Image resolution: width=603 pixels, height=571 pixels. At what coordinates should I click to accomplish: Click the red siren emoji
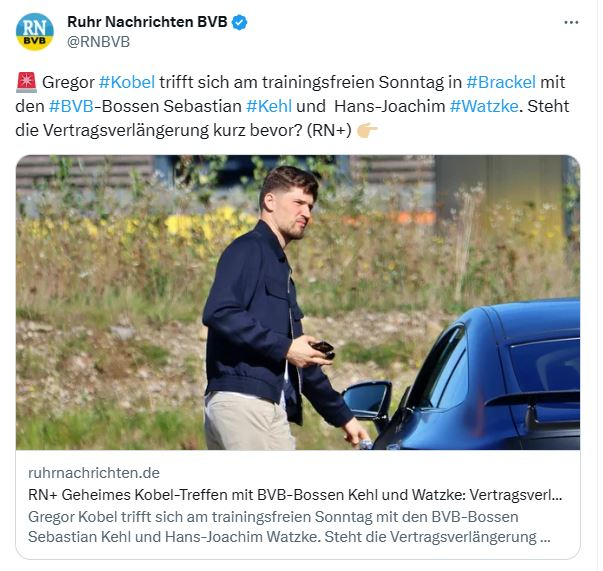tap(27, 83)
